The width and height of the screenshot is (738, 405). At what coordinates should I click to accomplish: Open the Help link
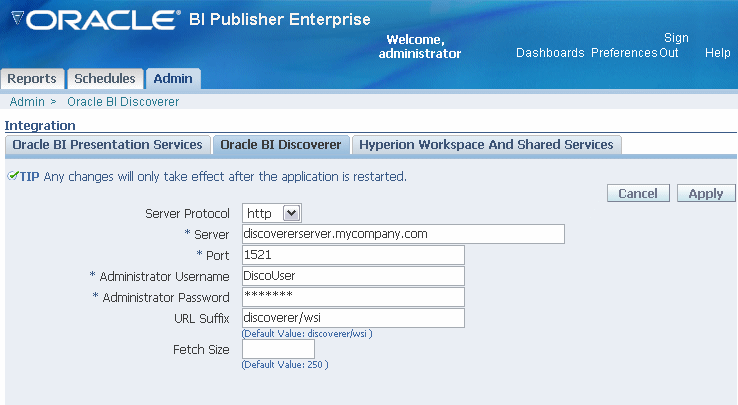pos(717,53)
